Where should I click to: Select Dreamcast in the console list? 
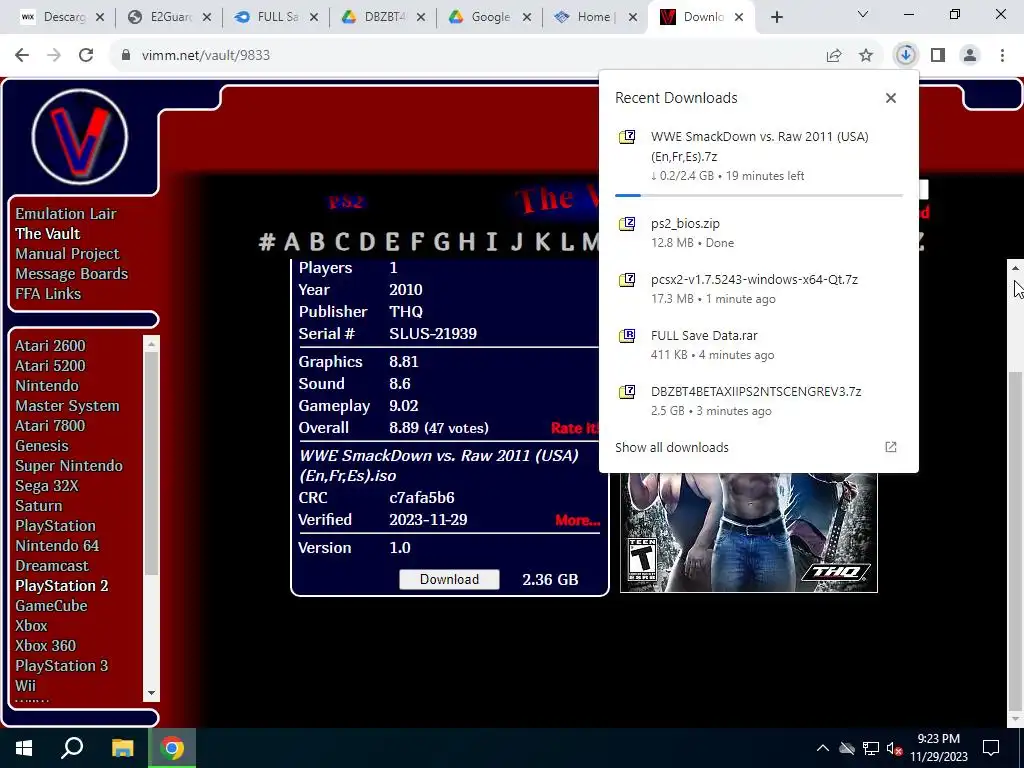pyautogui.click(x=52, y=566)
